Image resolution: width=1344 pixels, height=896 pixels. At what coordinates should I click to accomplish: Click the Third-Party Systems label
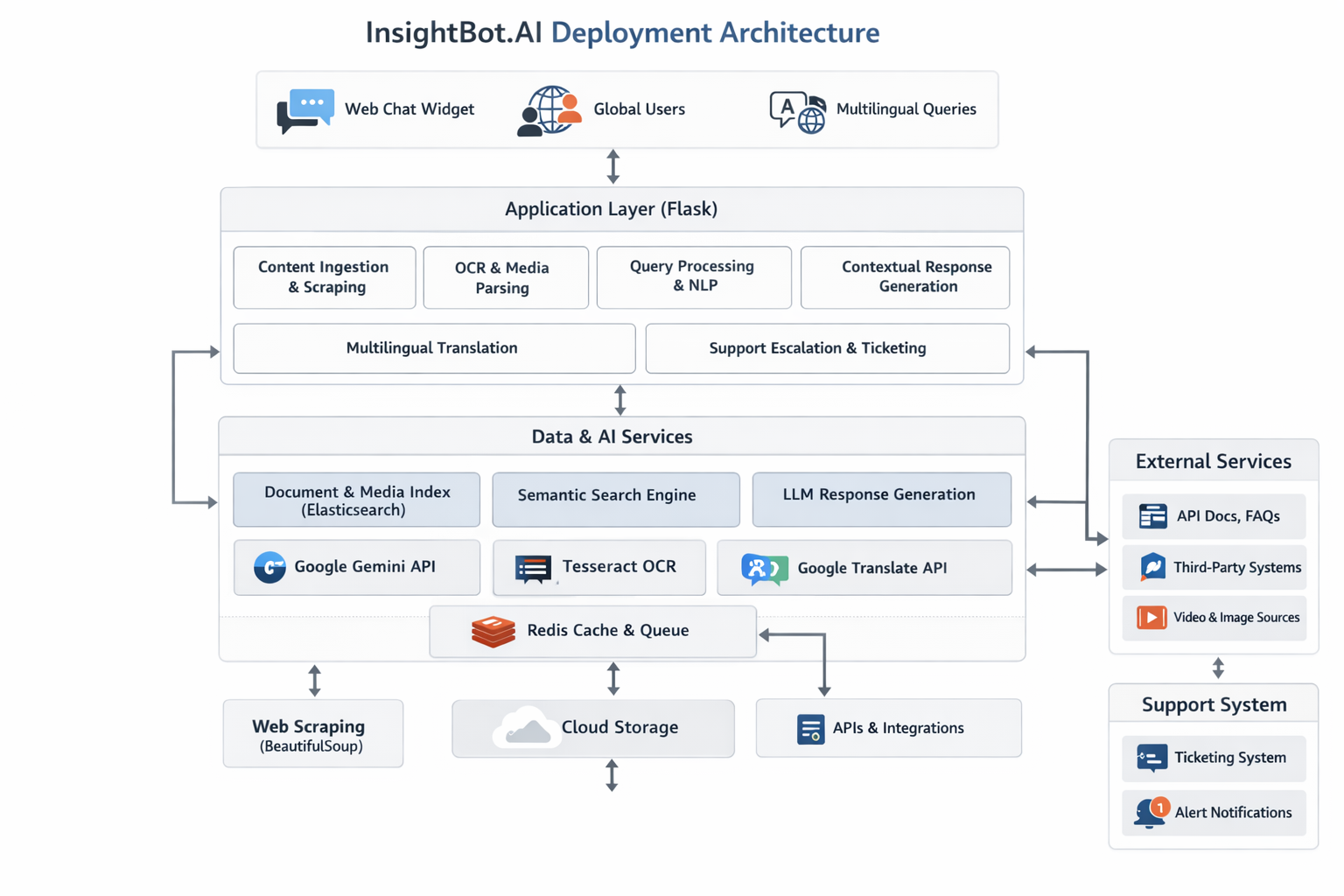tap(1237, 568)
